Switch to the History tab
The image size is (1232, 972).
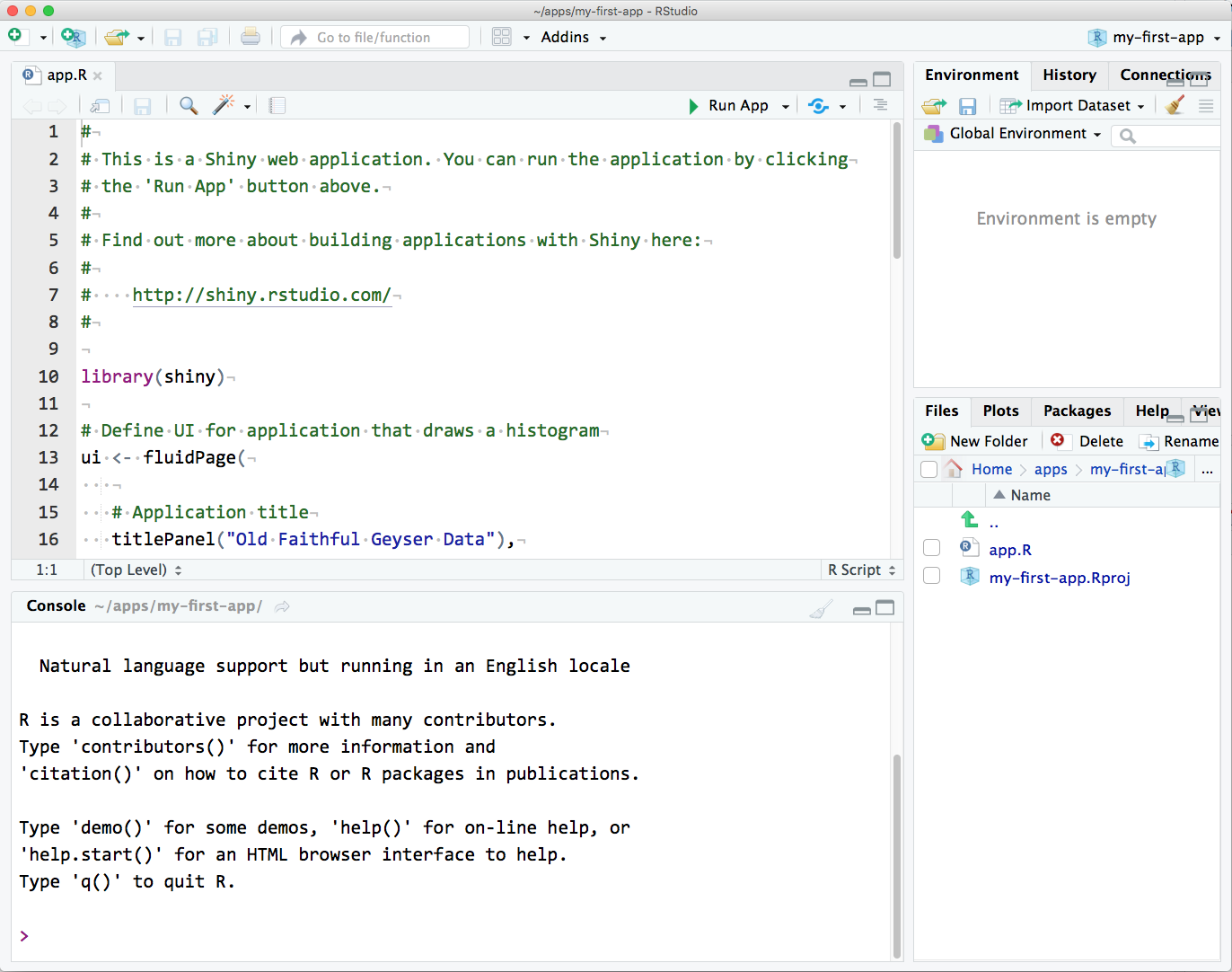pos(1069,75)
